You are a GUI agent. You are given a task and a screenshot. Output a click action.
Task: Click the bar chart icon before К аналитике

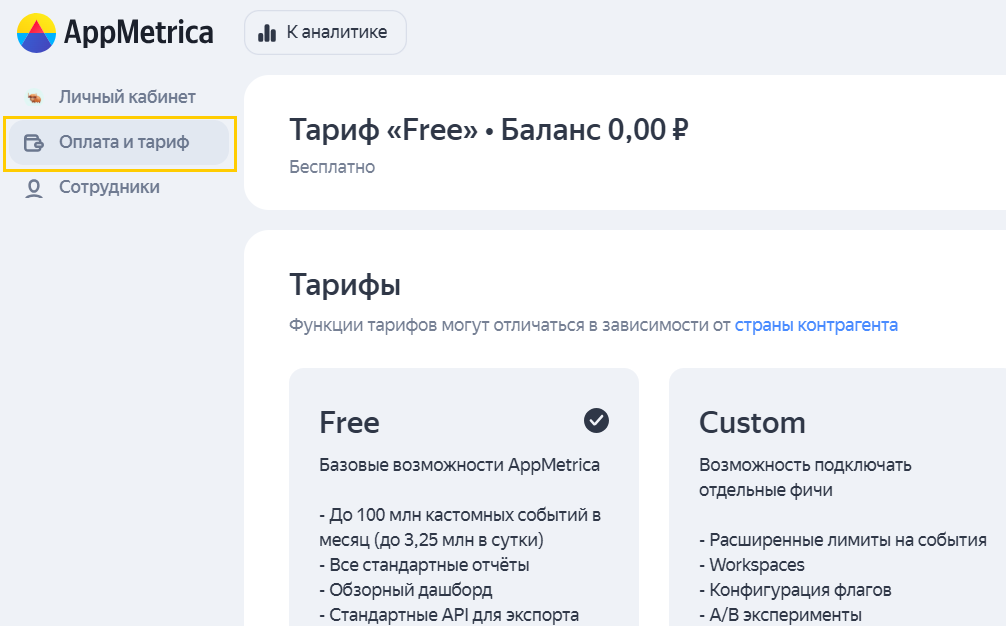point(267,33)
